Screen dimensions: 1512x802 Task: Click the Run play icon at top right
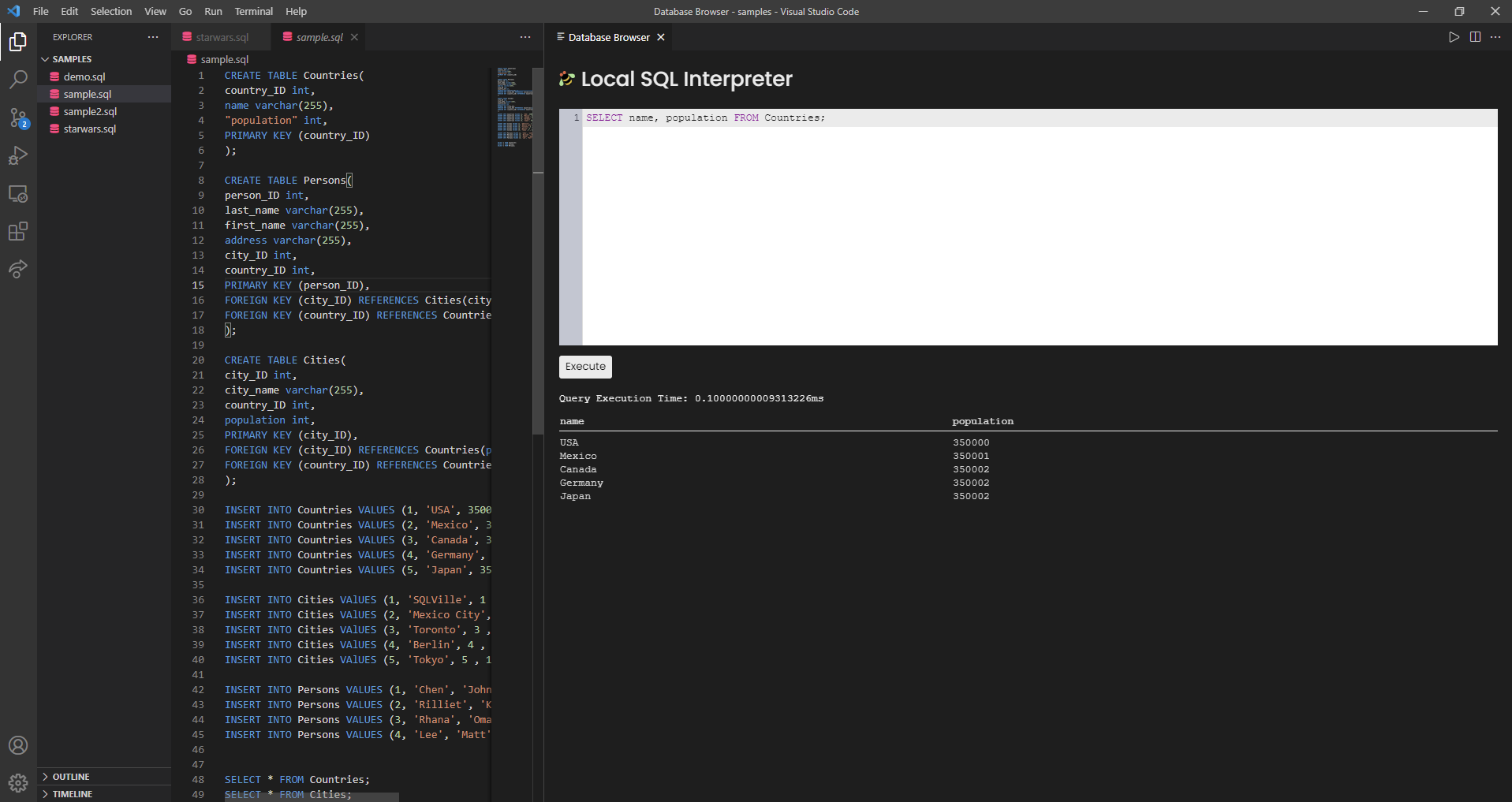1454,37
